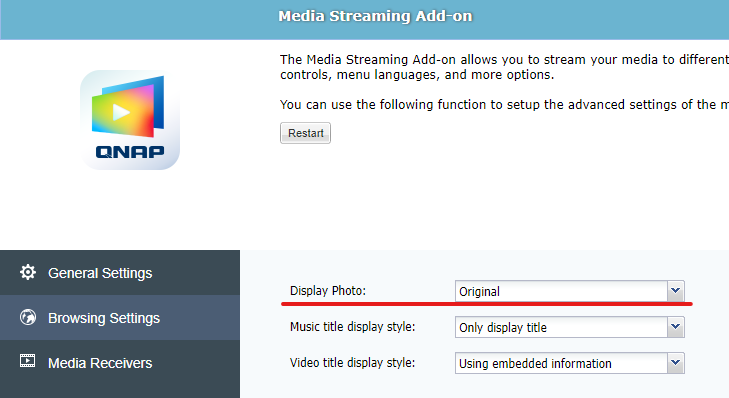Click the Video title display style label
The height and width of the screenshot is (398, 729).
352,363
